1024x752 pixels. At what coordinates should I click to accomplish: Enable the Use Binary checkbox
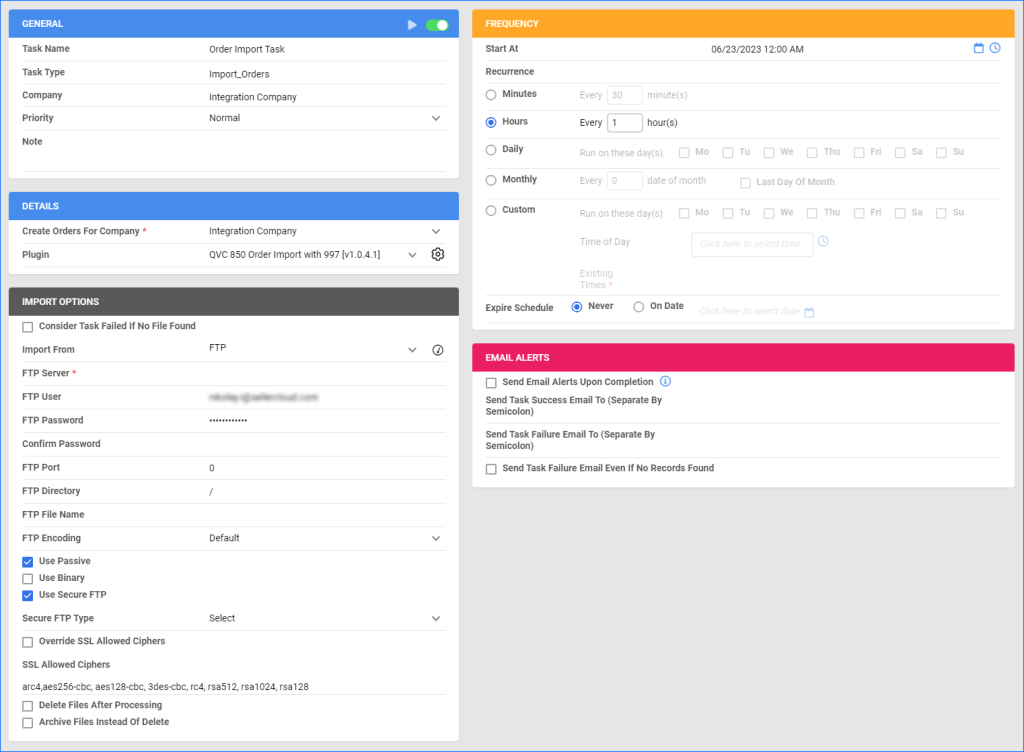pyautogui.click(x=26, y=578)
